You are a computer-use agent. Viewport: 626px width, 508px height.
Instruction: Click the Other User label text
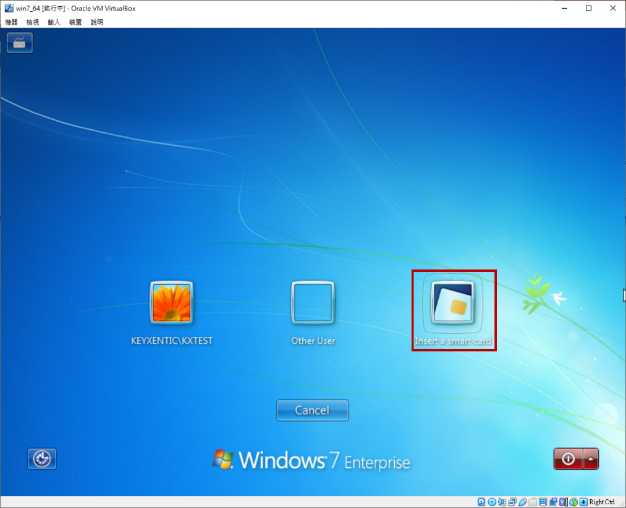(x=313, y=341)
